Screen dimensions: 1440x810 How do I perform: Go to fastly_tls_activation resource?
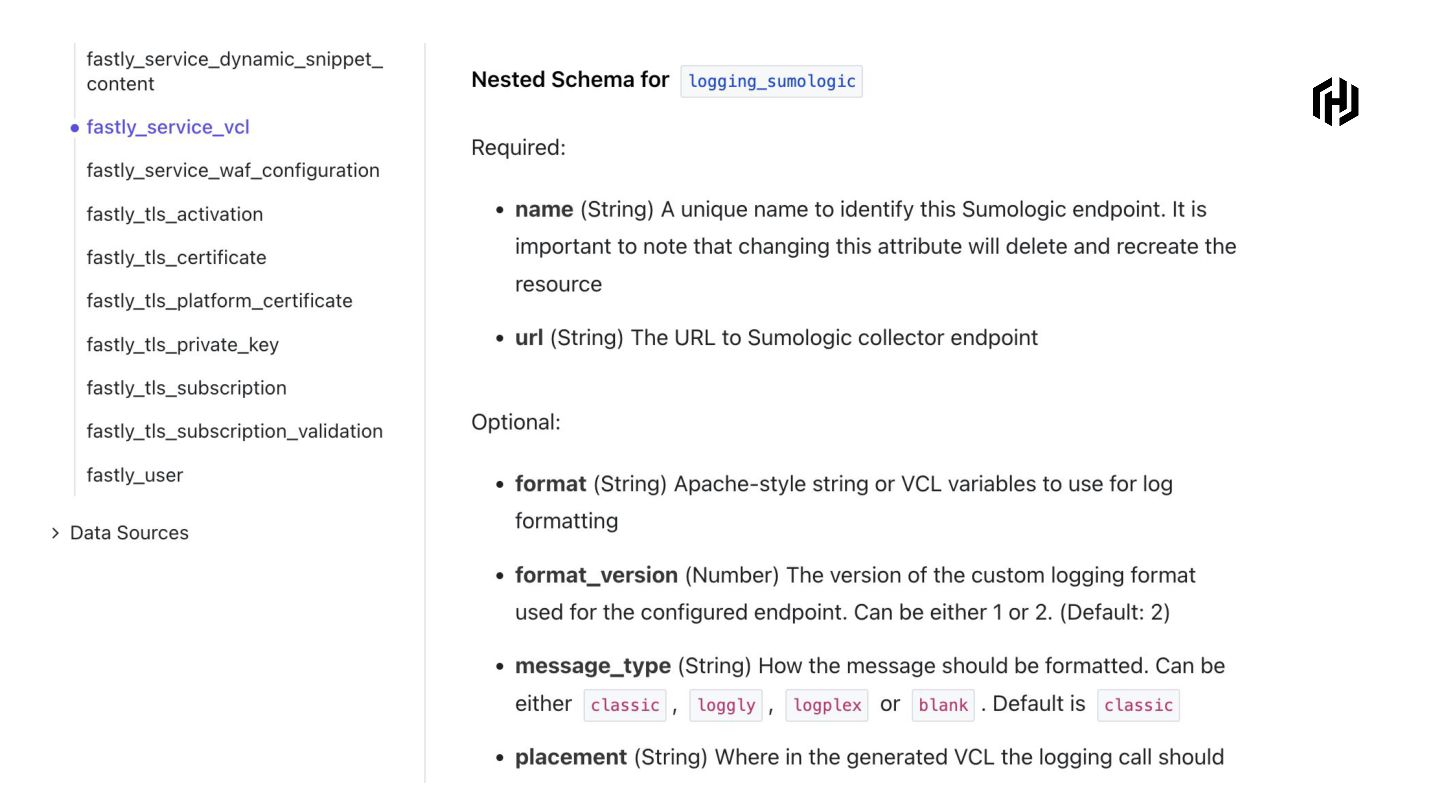pos(175,214)
